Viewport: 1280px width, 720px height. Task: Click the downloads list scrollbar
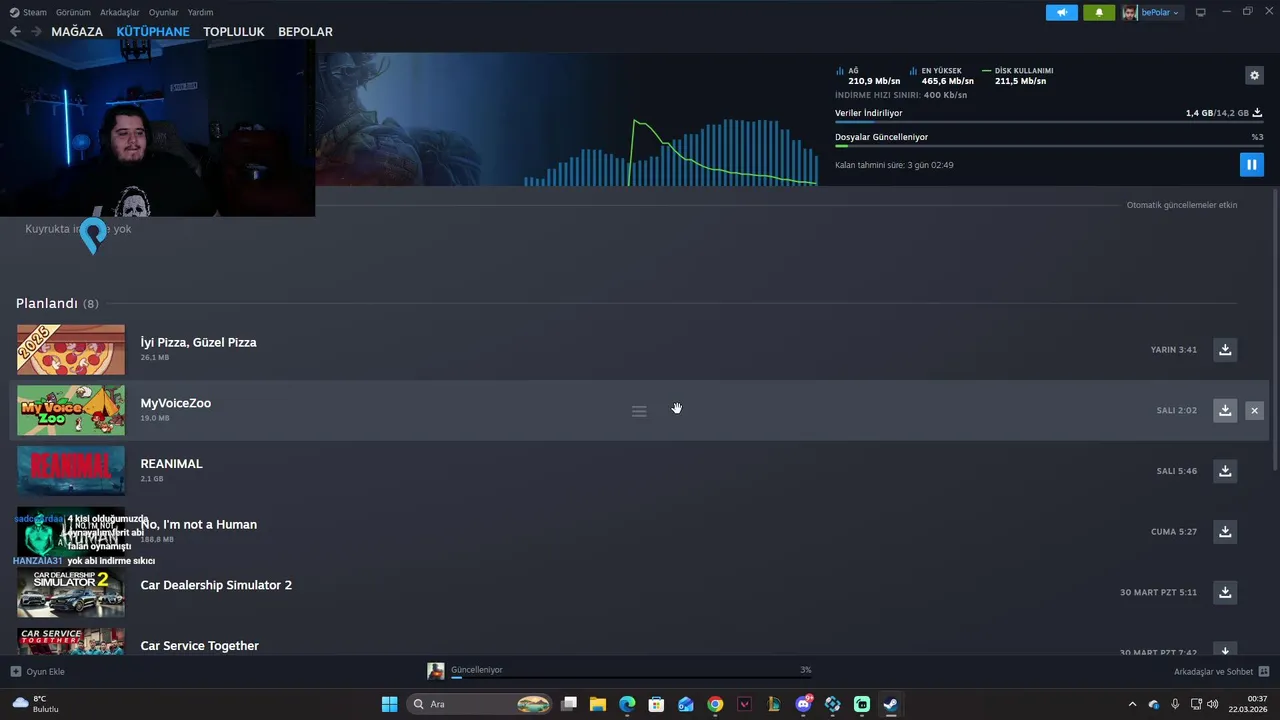tap(1275, 330)
